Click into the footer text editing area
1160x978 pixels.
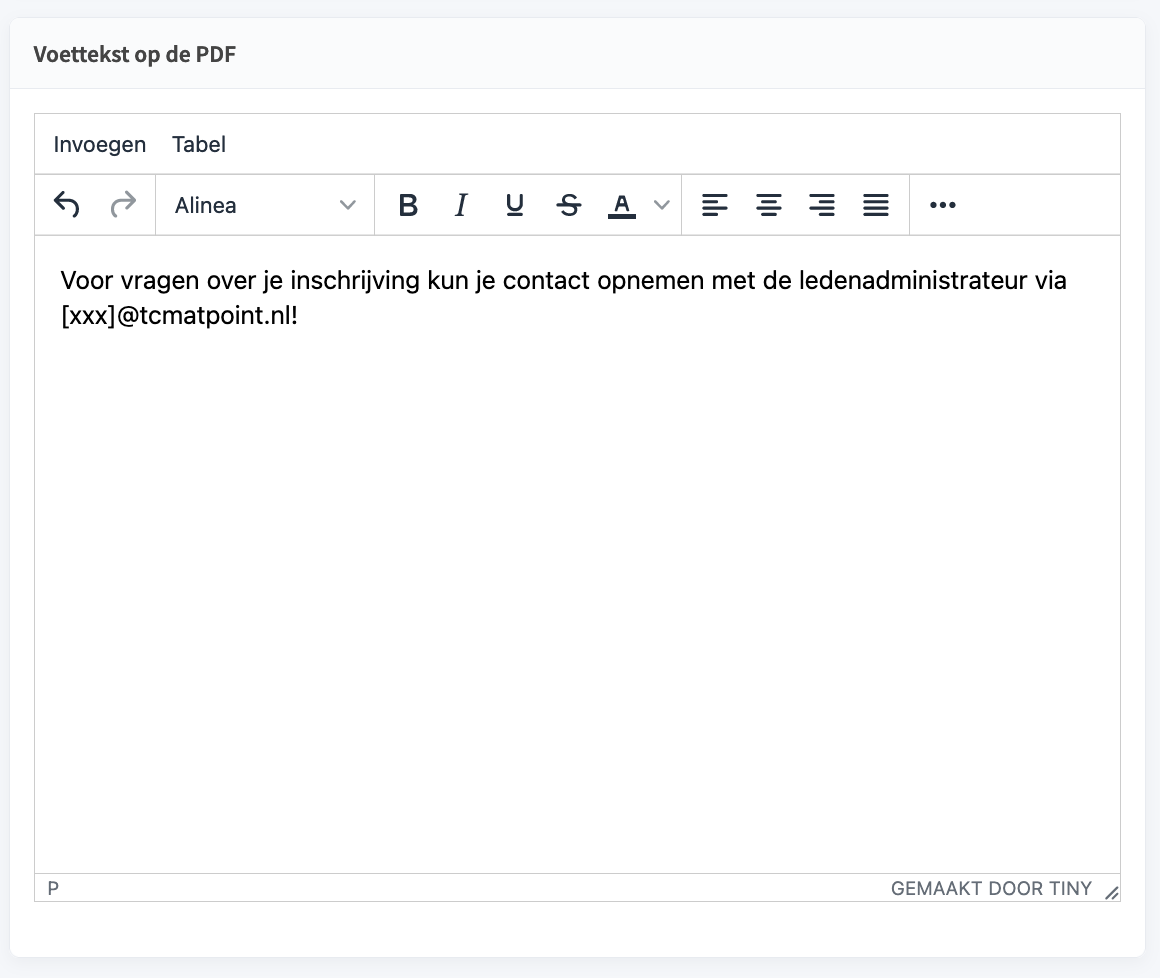click(577, 555)
